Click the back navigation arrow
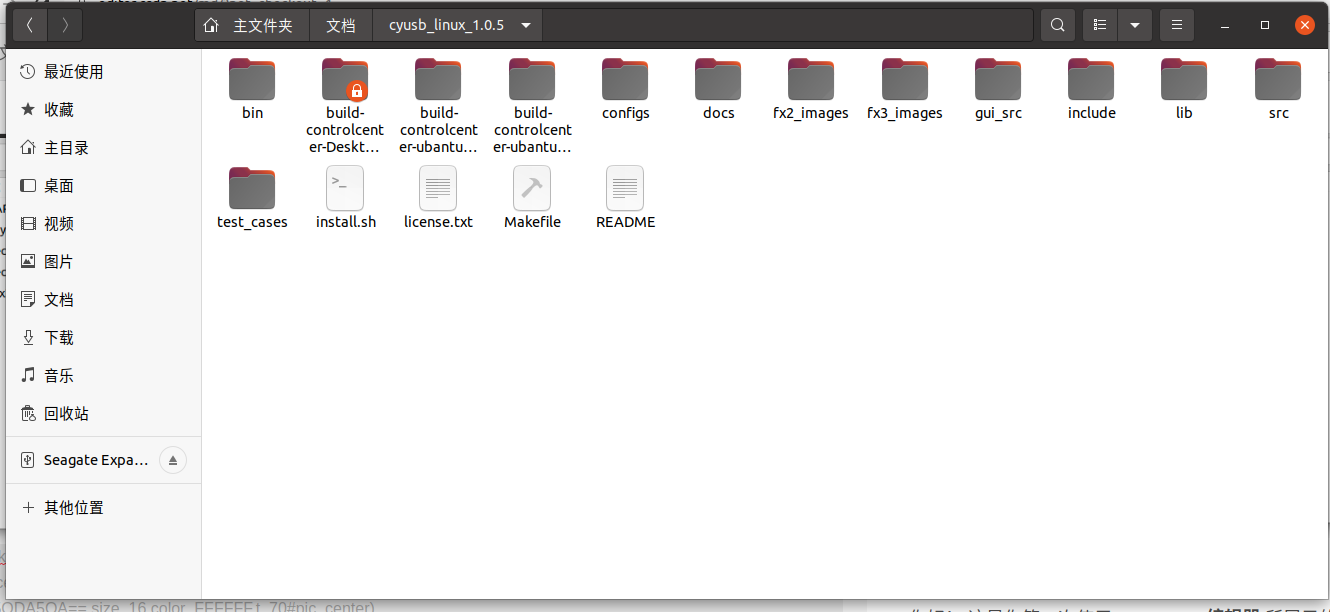 click(x=29, y=24)
